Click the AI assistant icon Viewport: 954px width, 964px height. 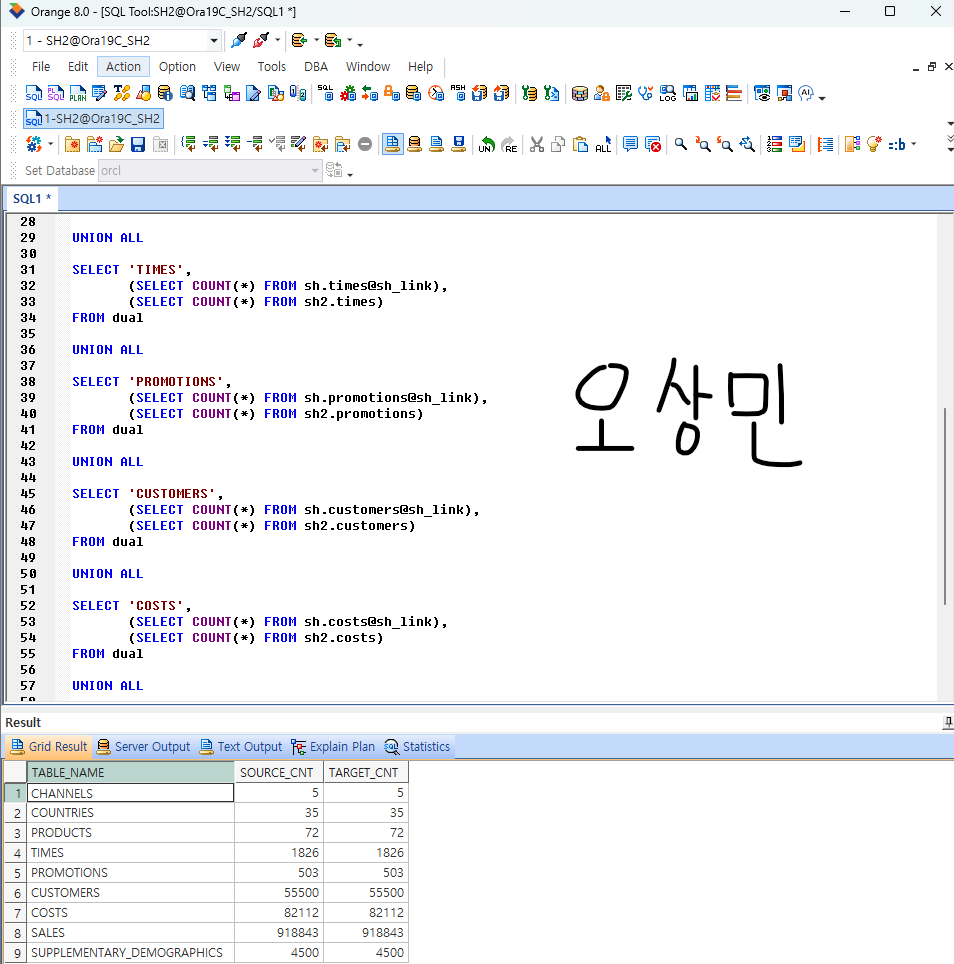coord(806,93)
